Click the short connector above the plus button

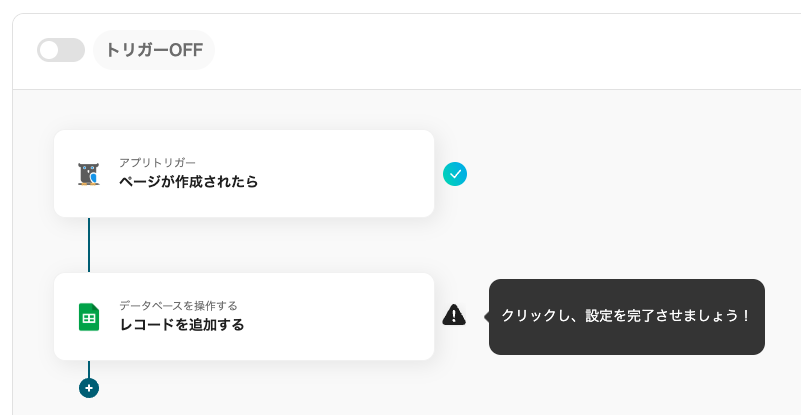[89, 368]
